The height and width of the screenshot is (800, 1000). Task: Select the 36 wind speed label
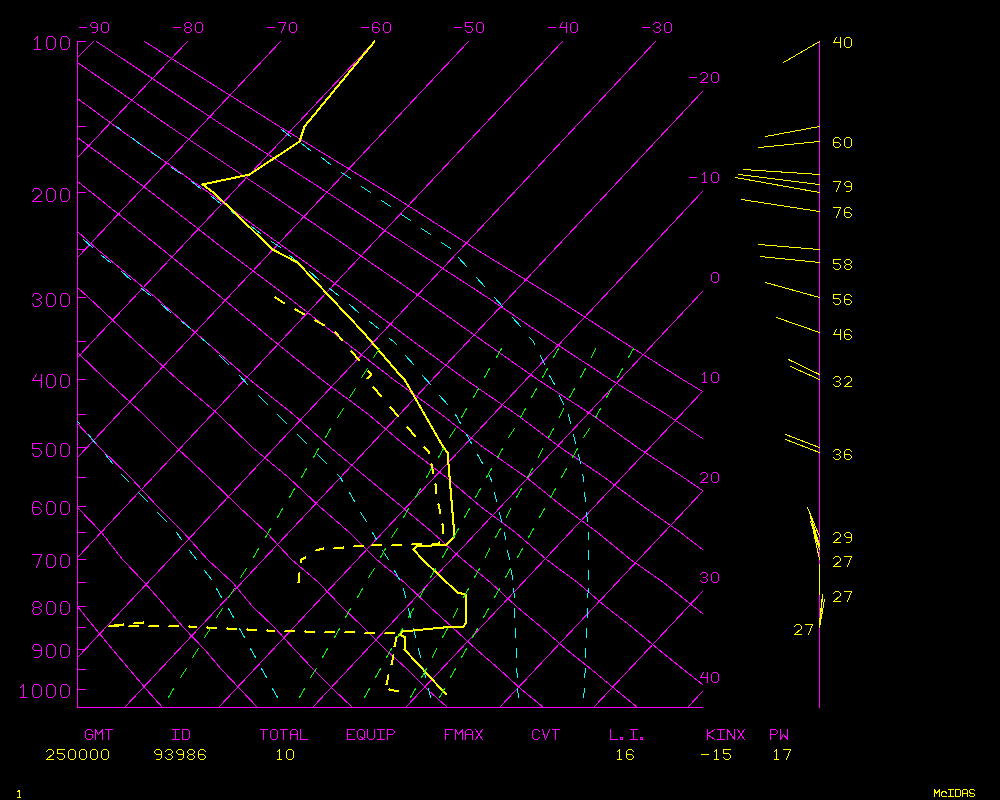[842, 455]
